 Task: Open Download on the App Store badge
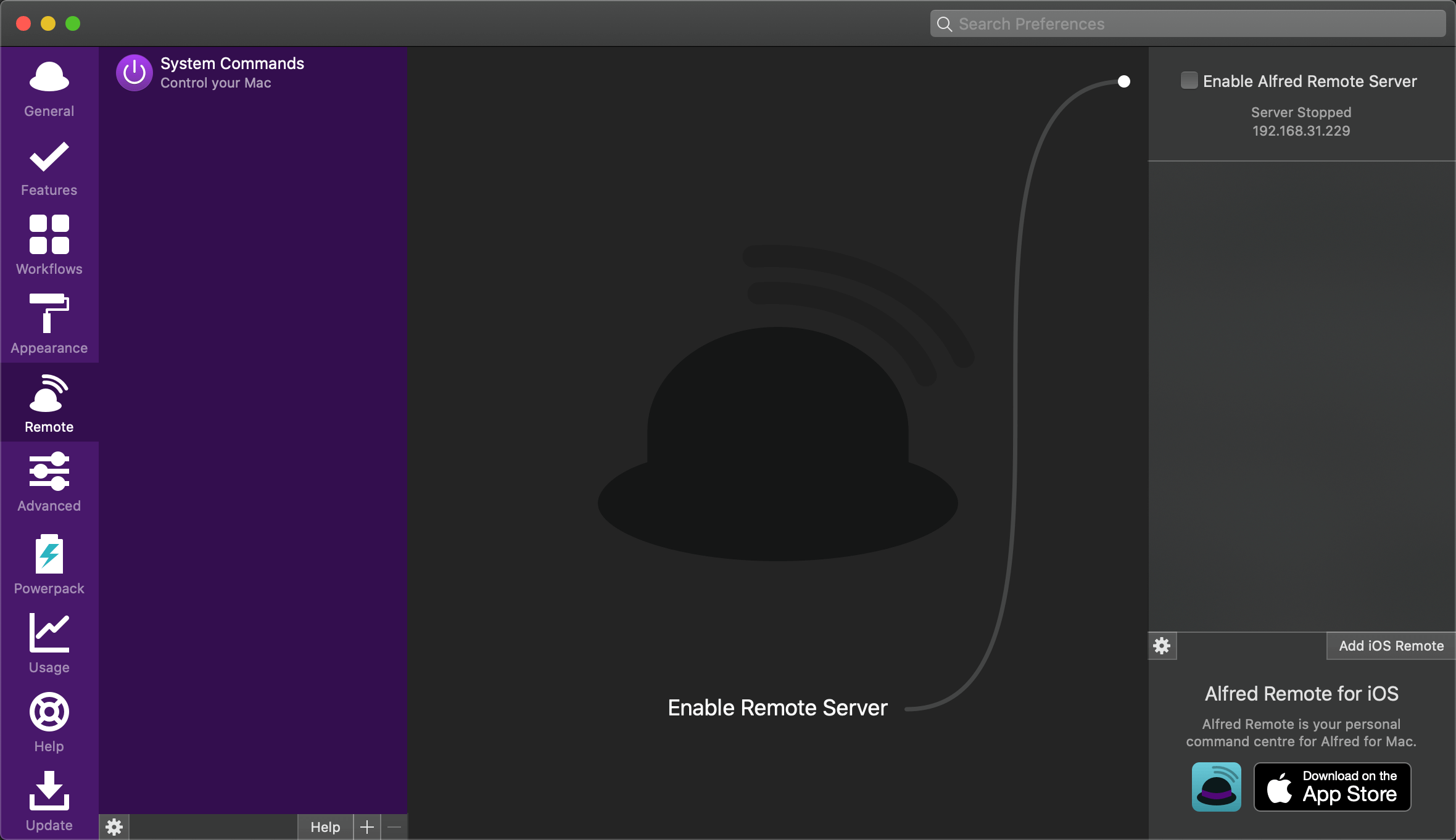[1333, 787]
